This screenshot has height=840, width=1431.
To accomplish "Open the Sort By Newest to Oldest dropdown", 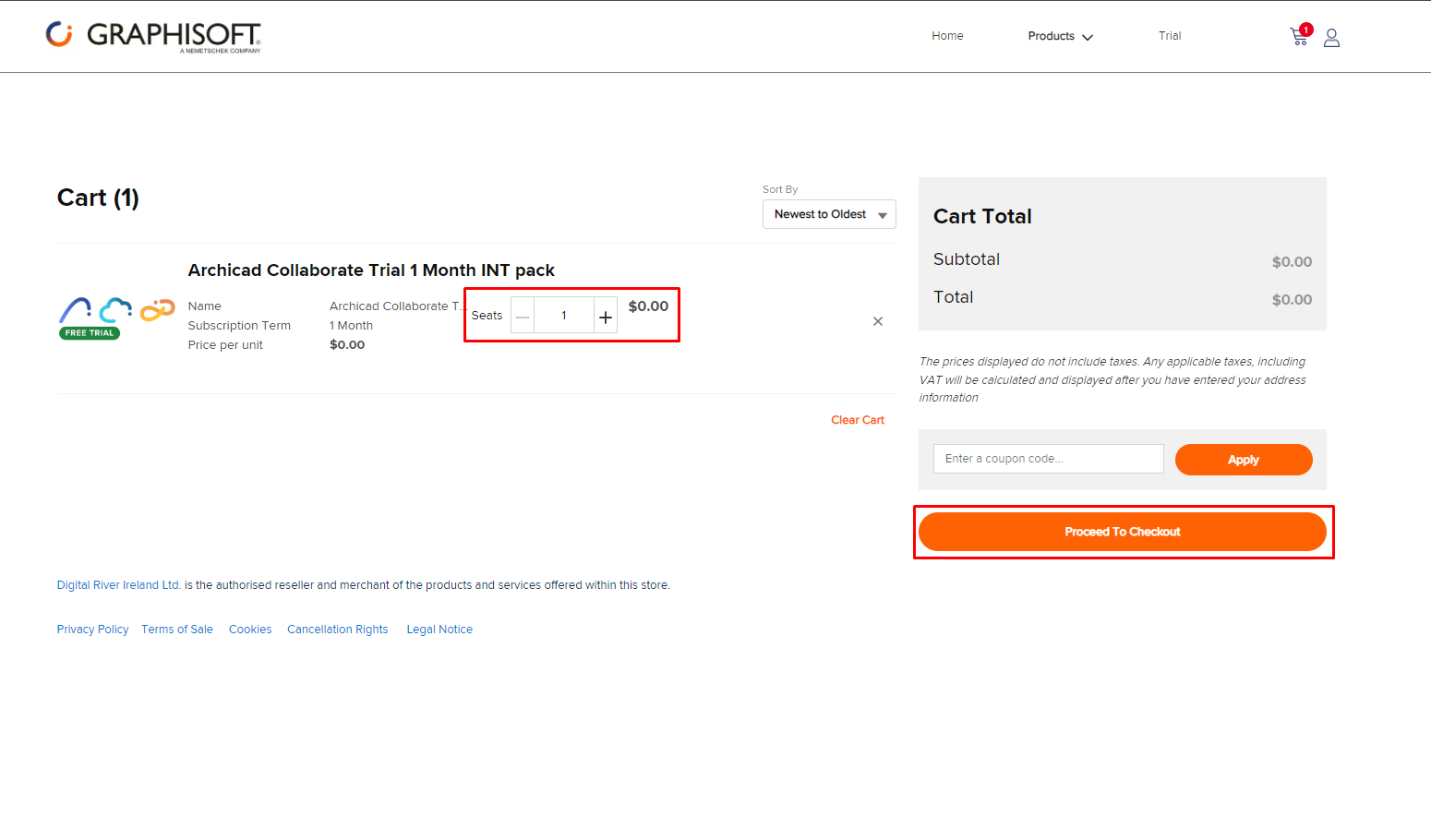I will 829,214.
